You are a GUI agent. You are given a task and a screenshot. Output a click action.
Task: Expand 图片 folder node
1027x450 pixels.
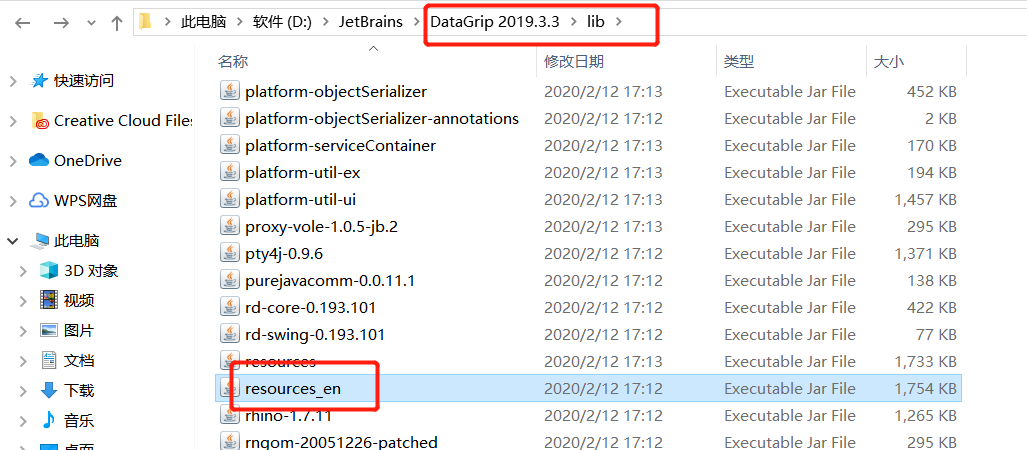[24, 331]
